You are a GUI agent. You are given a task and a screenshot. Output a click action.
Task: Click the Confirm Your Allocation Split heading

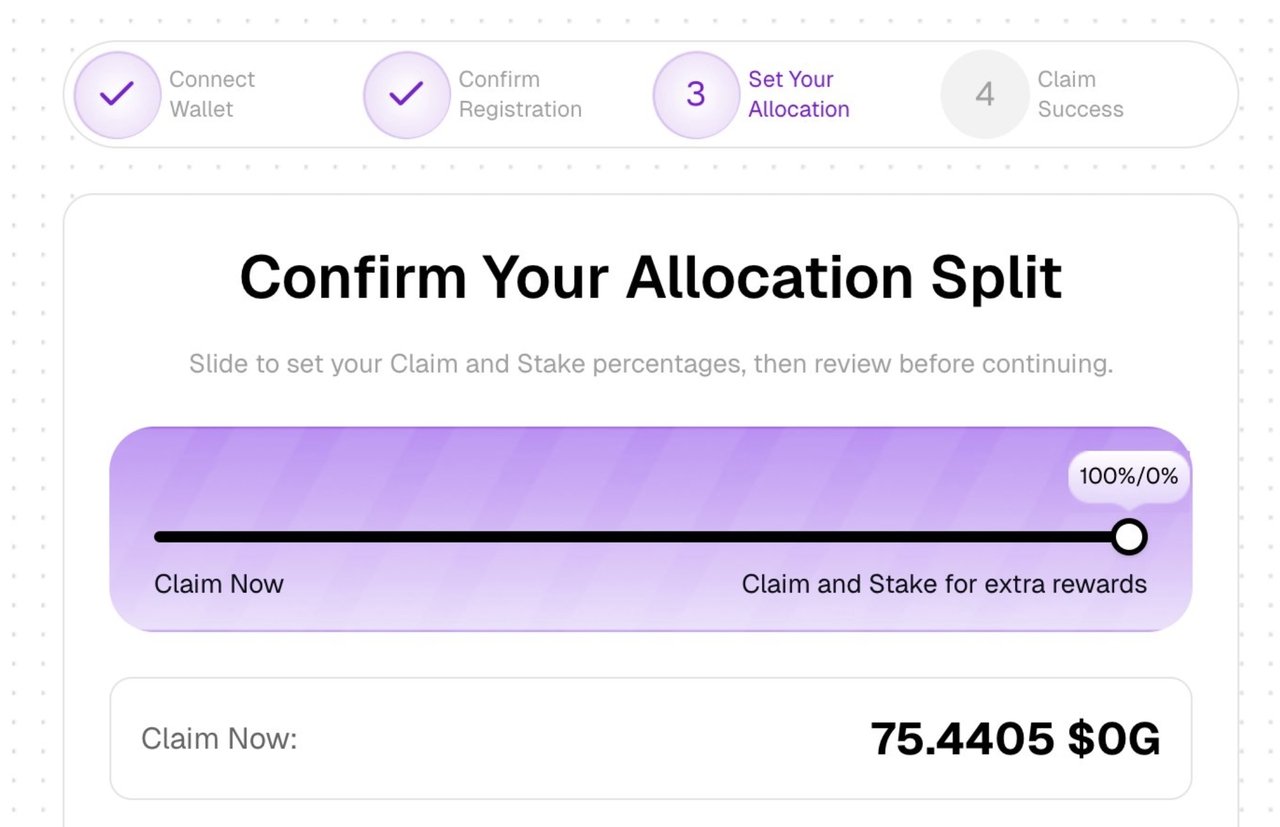pyautogui.click(x=650, y=277)
